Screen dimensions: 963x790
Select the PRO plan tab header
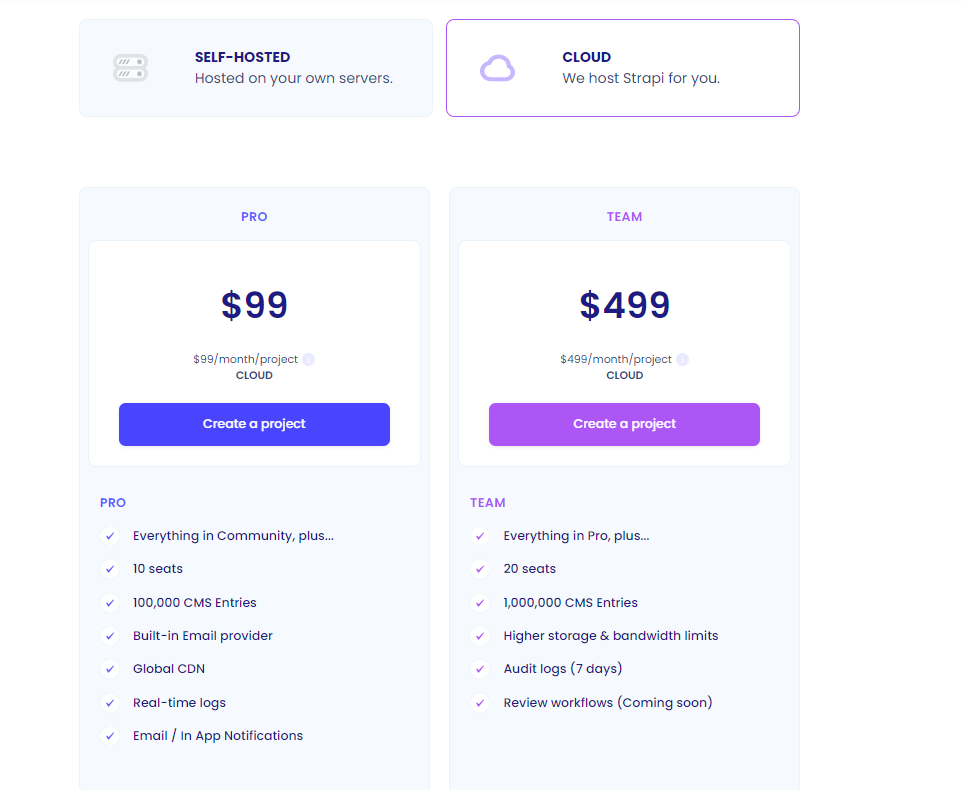(254, 216)
